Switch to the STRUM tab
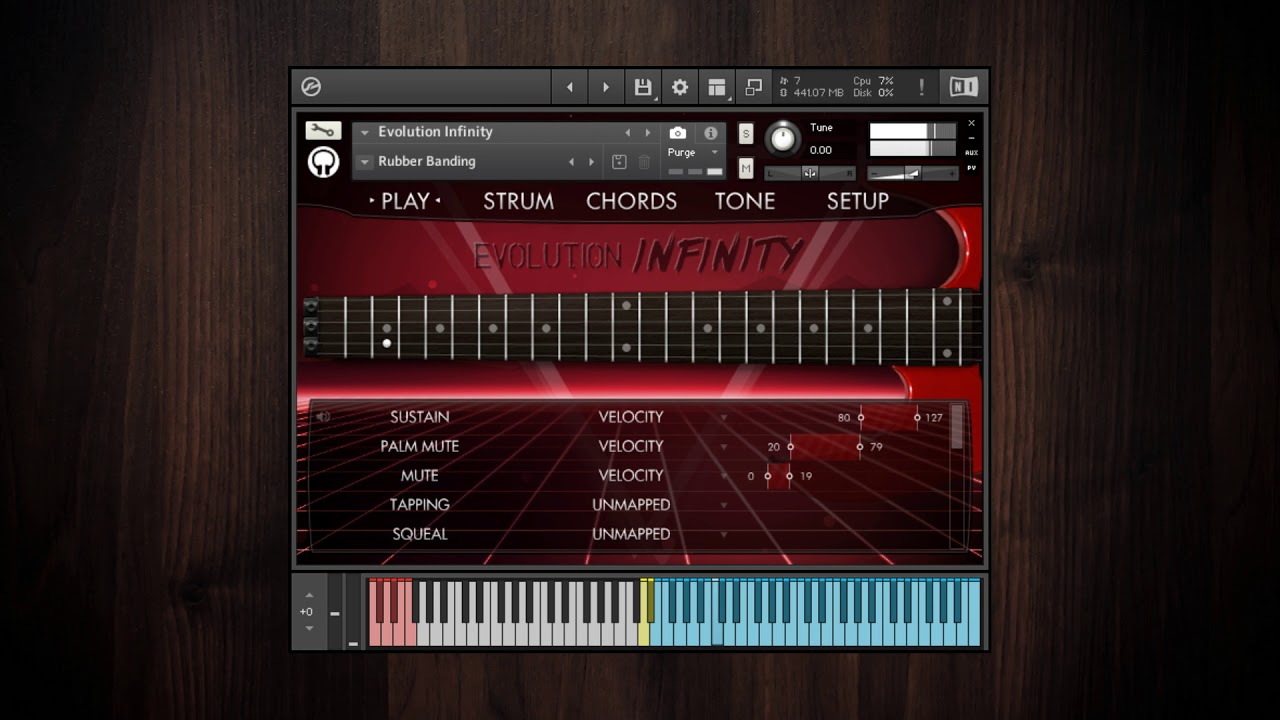This screenshot has width=1280, height=720. coord(518,201)
